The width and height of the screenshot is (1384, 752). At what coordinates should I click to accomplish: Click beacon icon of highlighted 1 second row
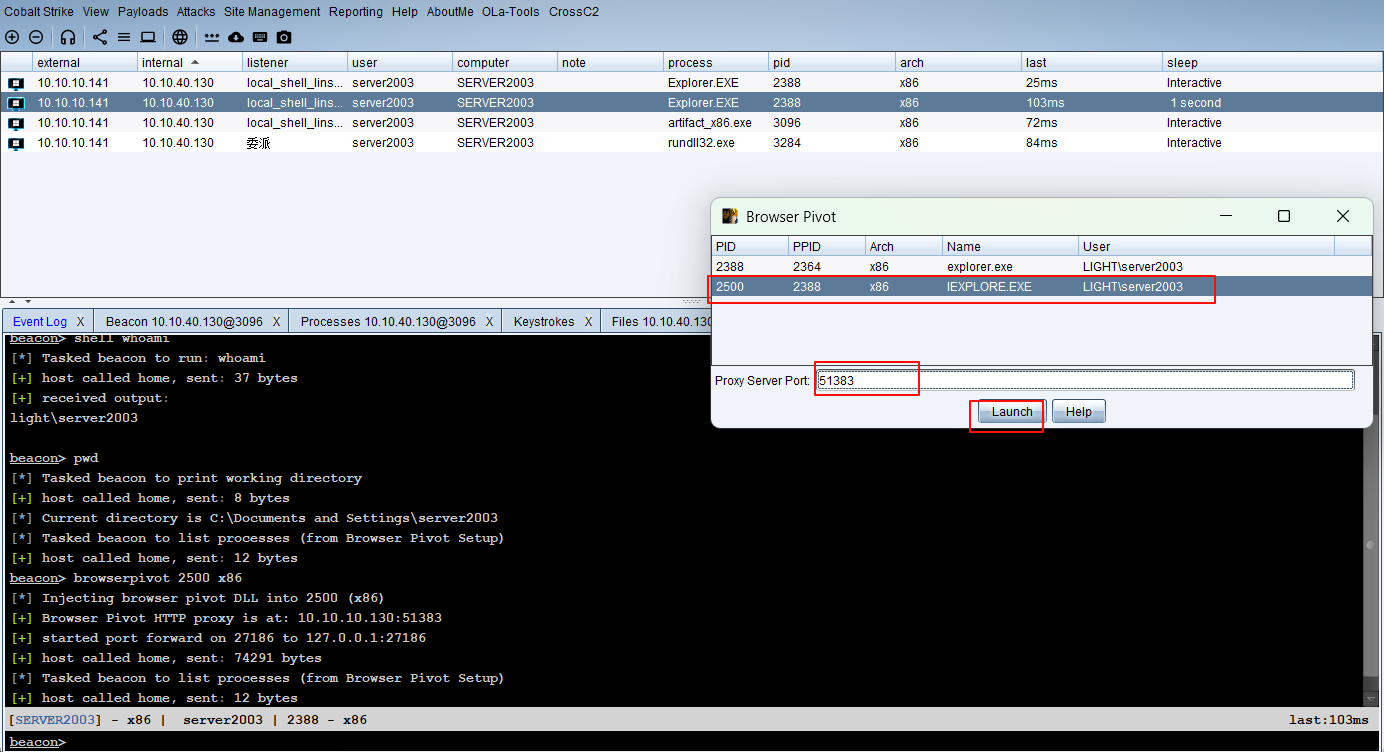pos(16,103)
